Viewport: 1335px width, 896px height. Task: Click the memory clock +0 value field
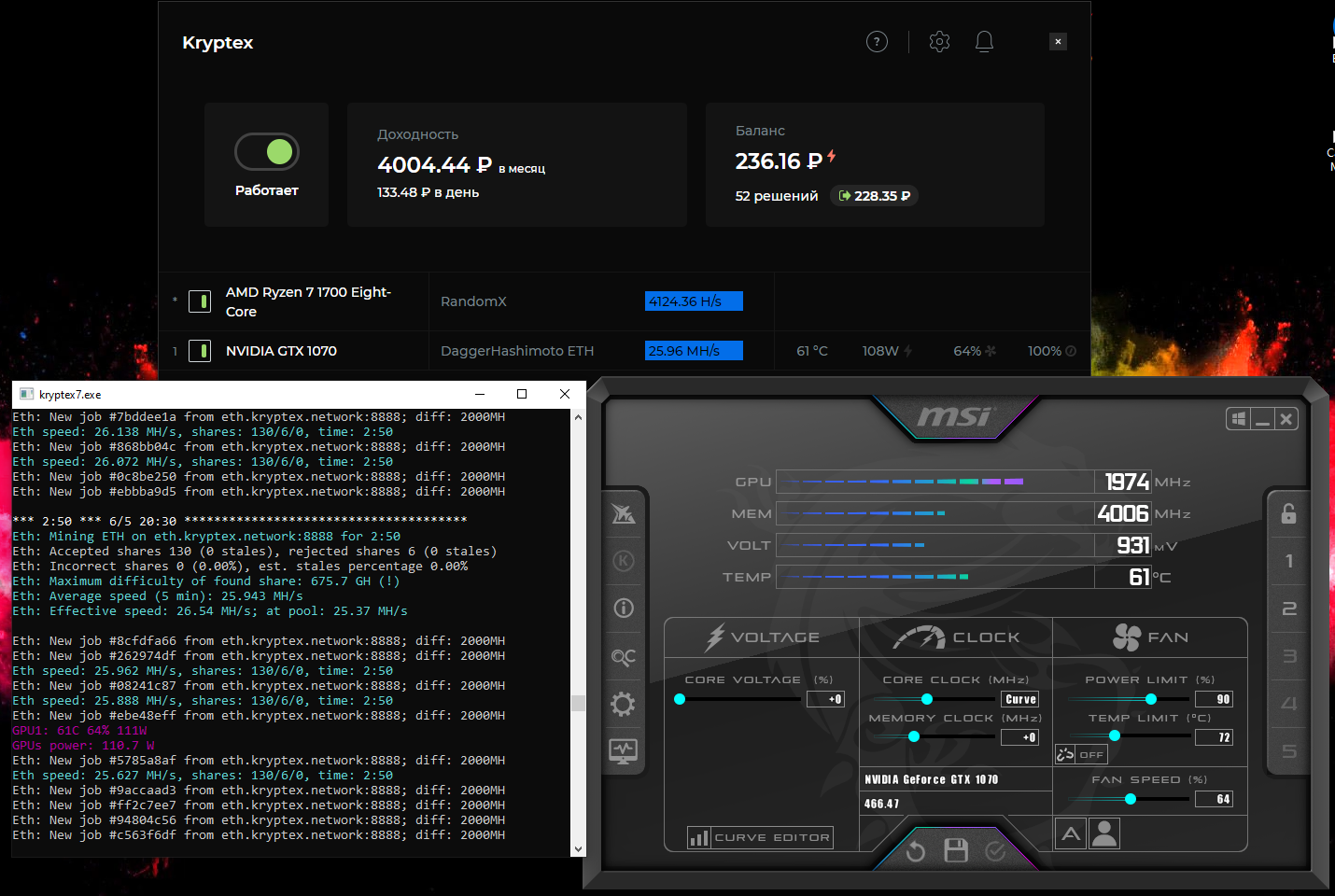click(x=1020, y=737)
